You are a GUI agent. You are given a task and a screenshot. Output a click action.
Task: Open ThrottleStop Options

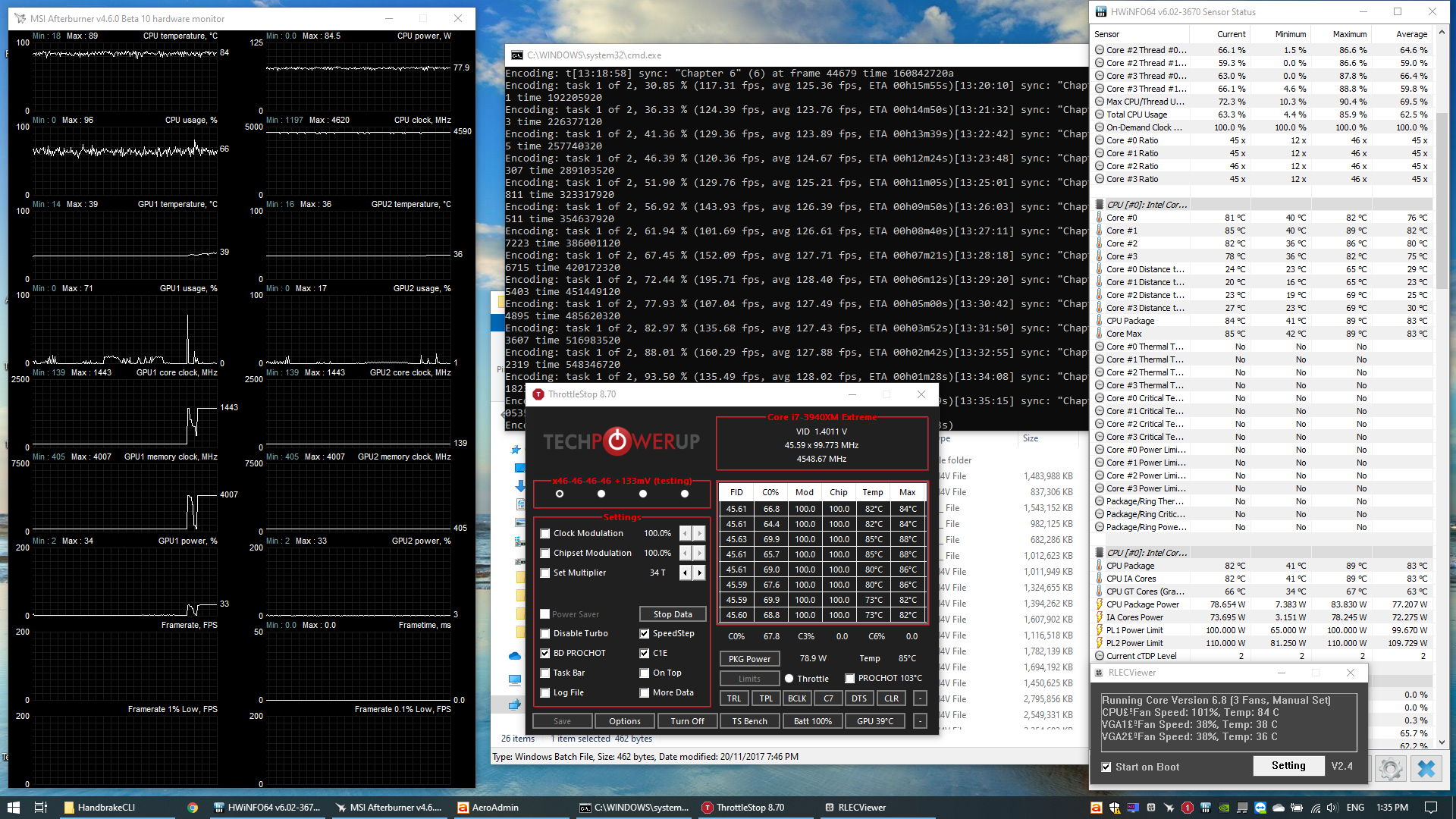coord(624,722)
